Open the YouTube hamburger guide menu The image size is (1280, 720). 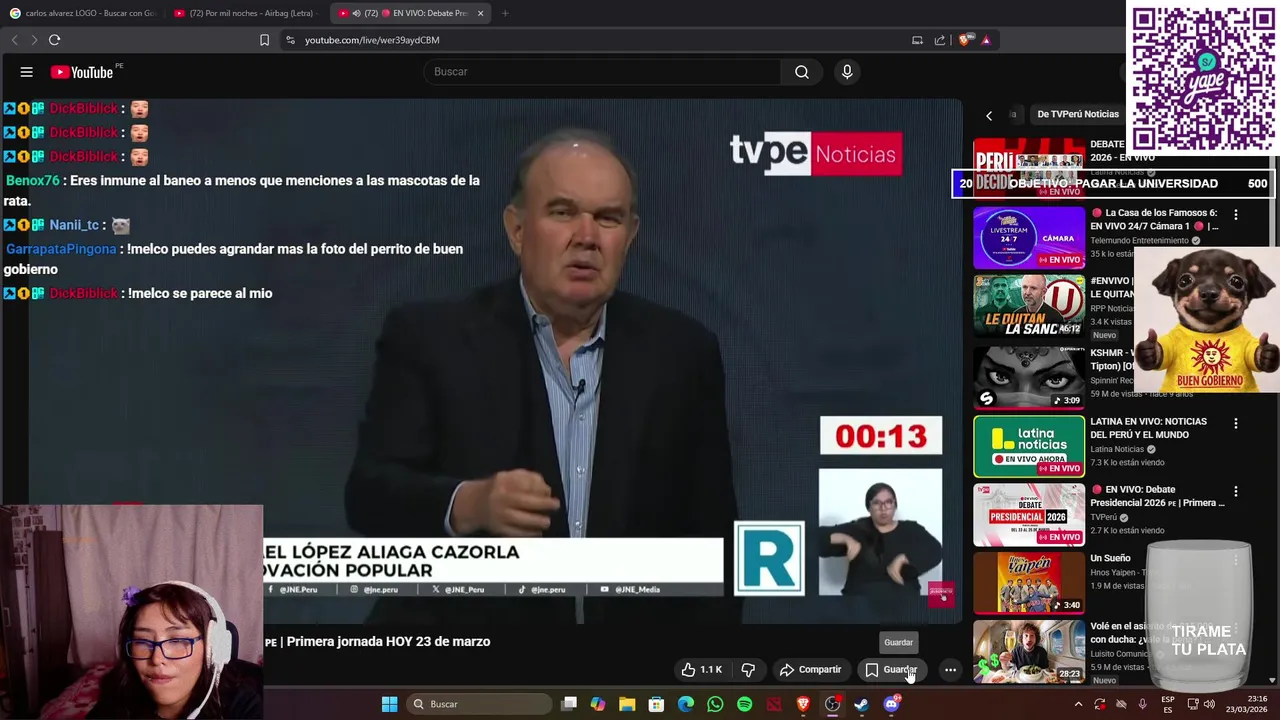point(27,72)
